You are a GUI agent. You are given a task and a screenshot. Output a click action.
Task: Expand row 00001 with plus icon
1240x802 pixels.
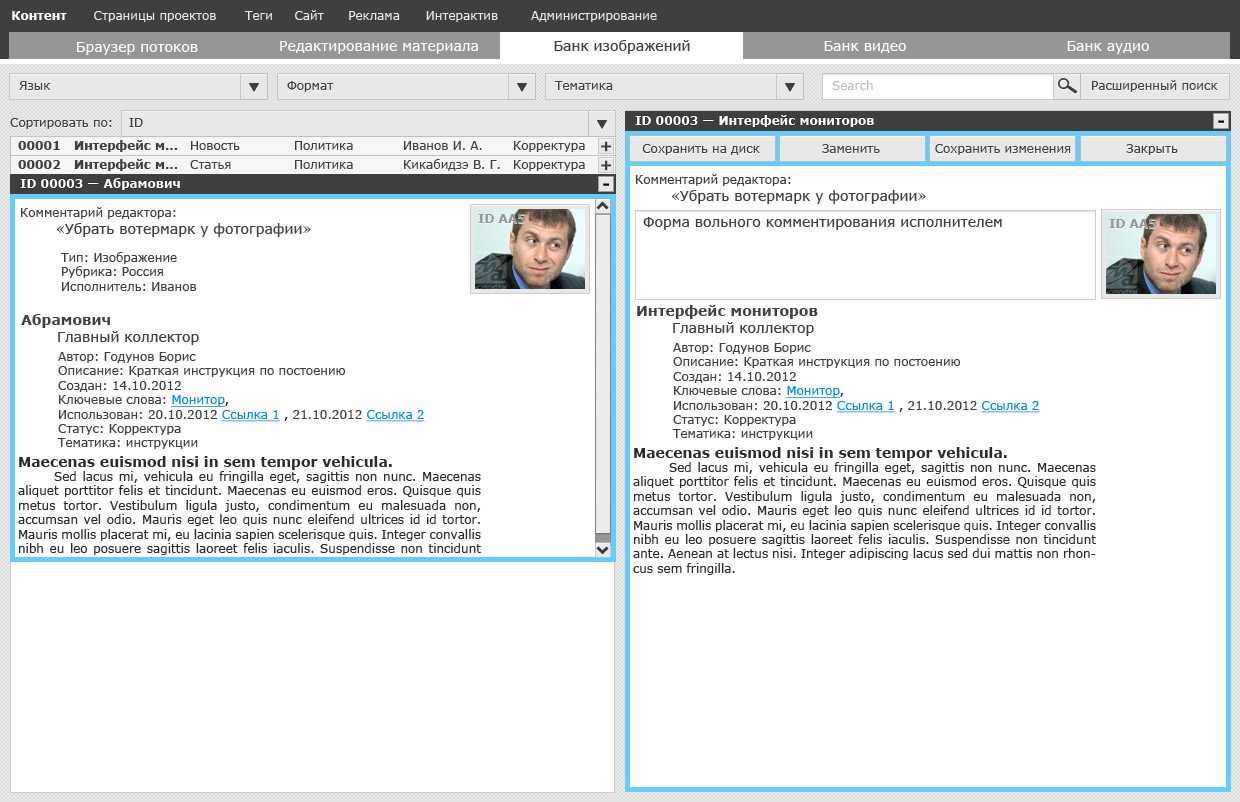605,146
